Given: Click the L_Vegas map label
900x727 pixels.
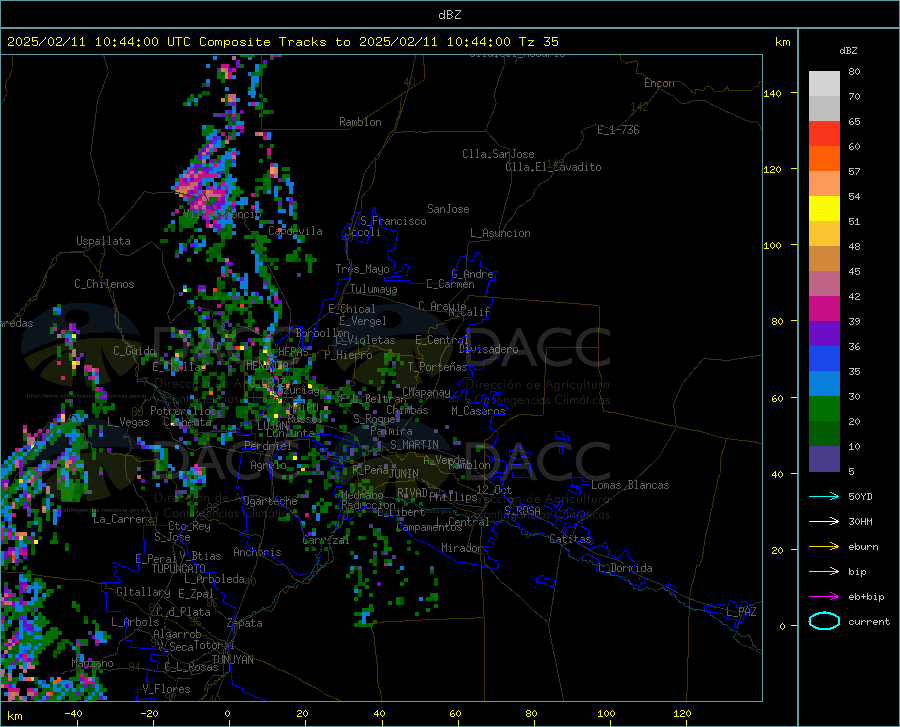Looking at the screenshot, I should pos(128,422).
